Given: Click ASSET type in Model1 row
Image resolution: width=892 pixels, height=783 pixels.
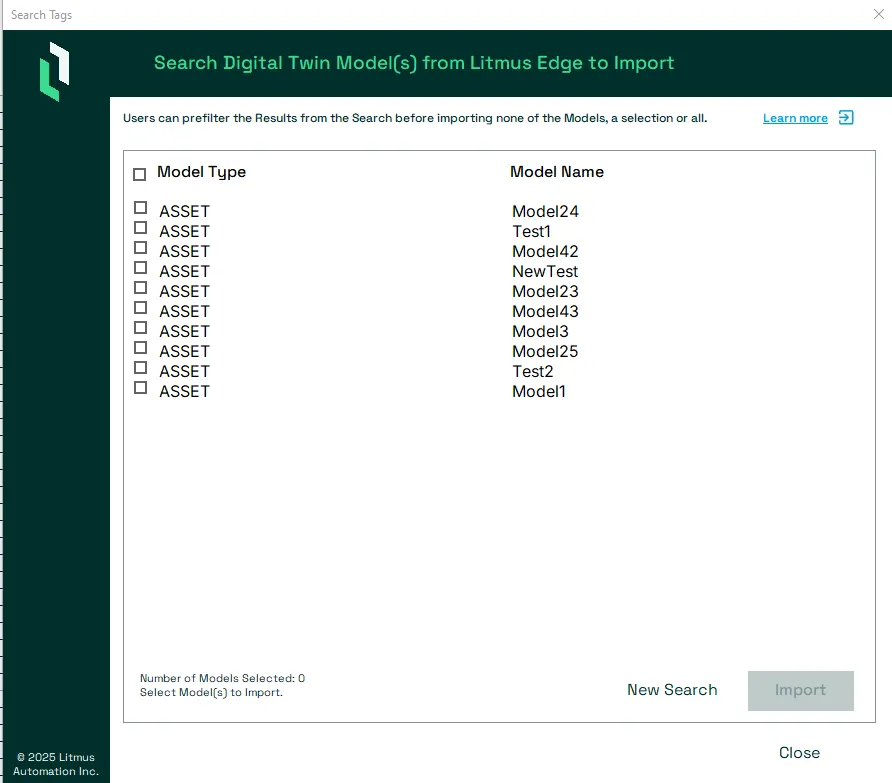Looking at the screenshot, I should tap(184, 392).
